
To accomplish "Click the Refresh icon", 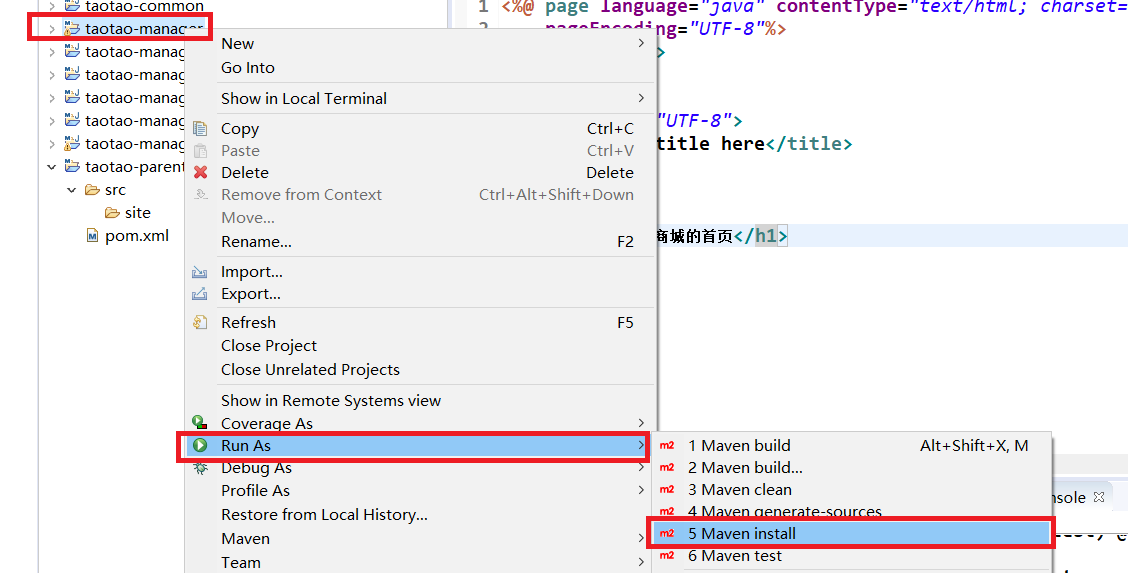I will point(200,322).
